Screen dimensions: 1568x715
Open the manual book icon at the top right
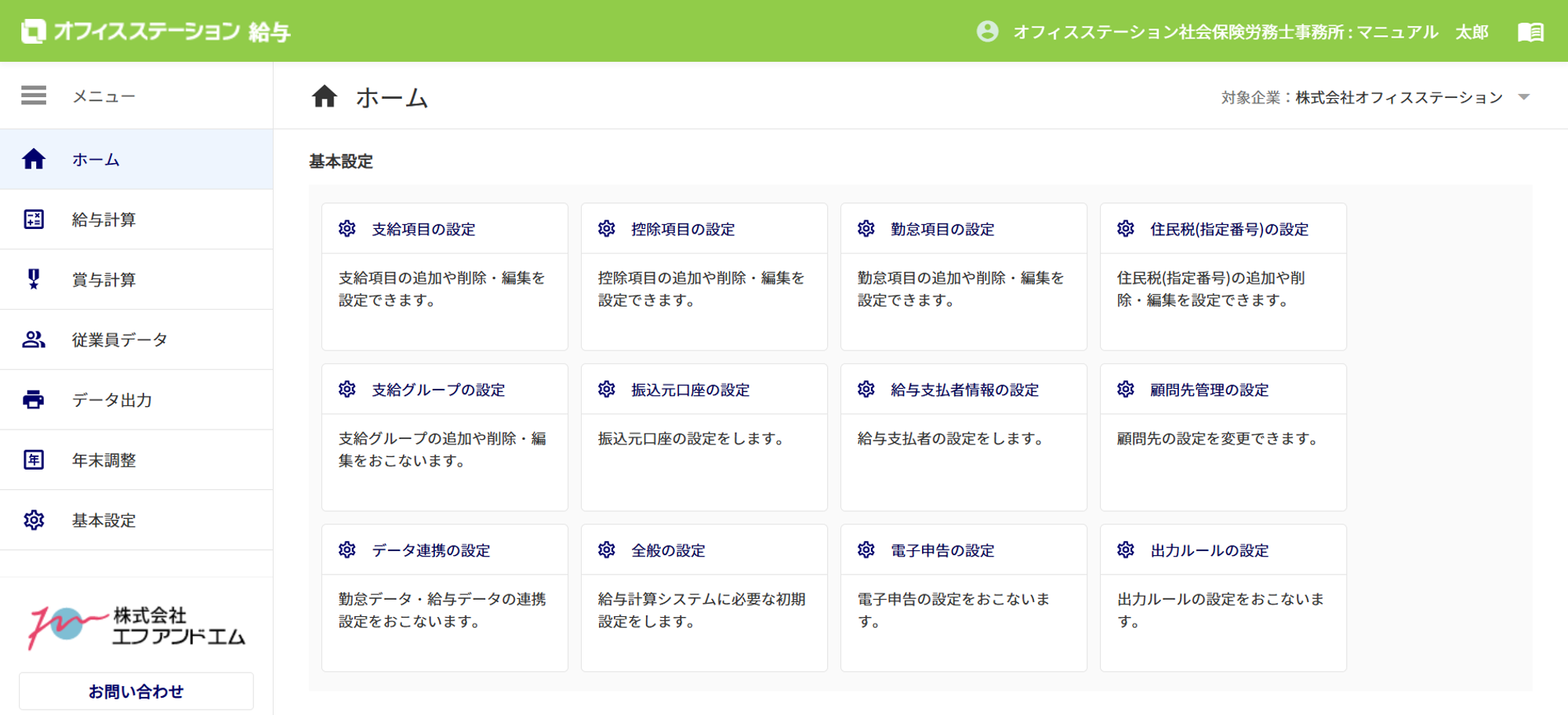pyautogui.click(x=1530, y=32)
